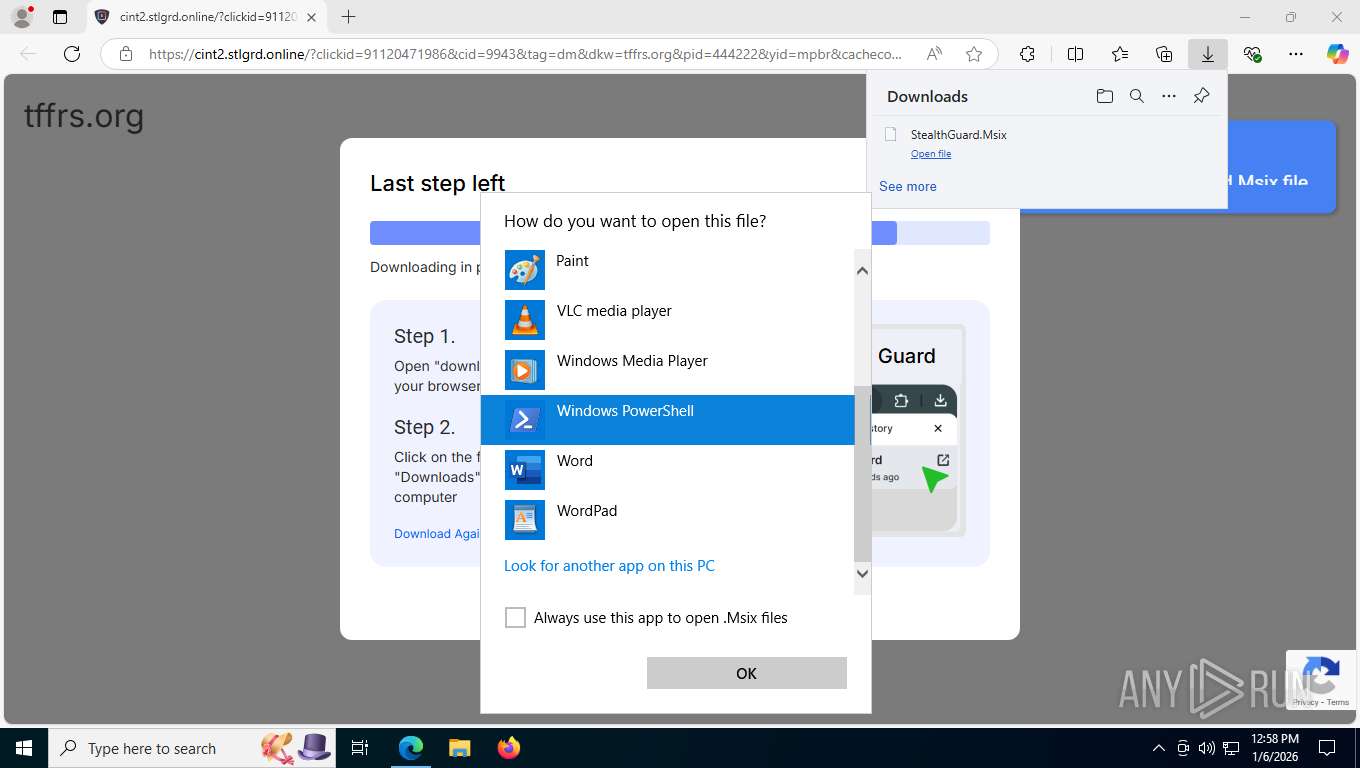Open notification center icon

coord(1327,748)
